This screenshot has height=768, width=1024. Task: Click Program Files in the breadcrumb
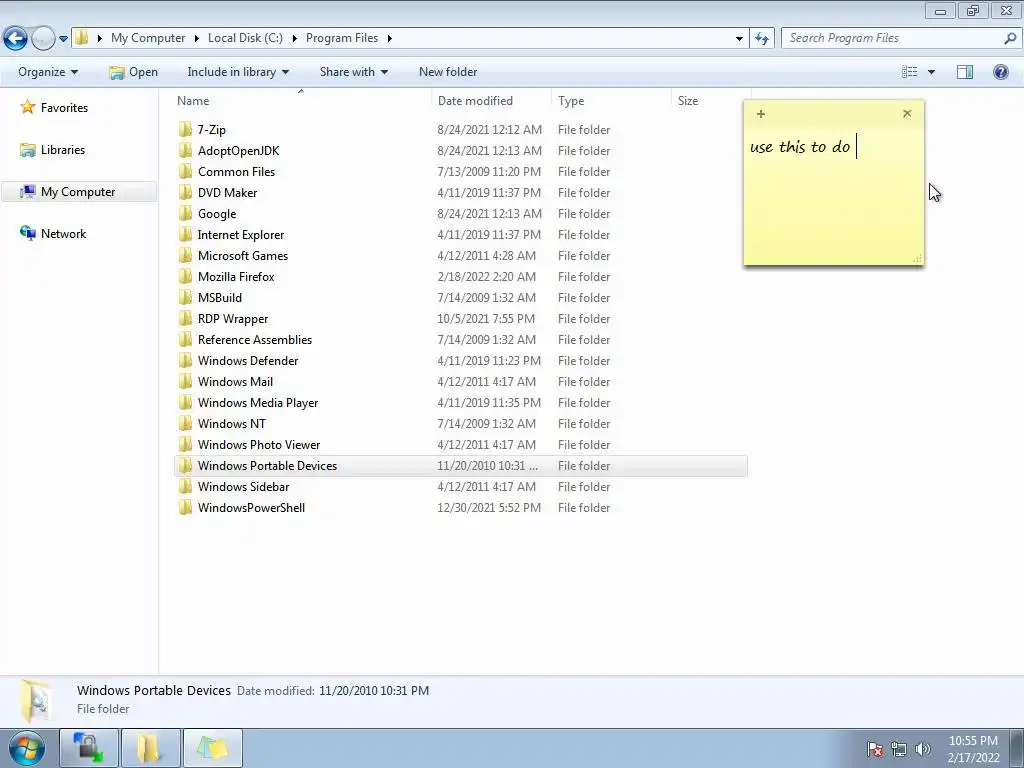point(342,38)
